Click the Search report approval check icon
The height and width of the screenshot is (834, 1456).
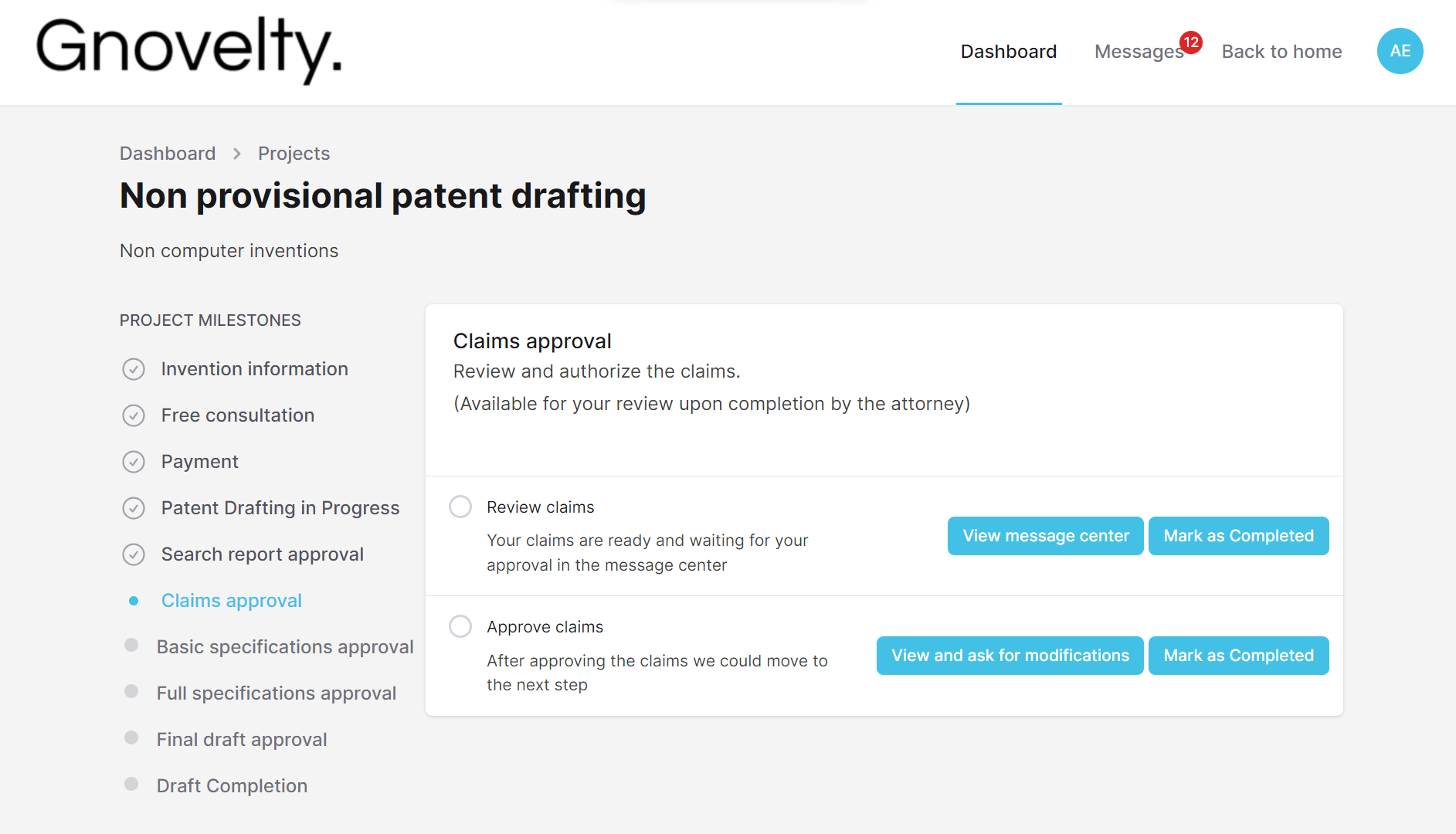134,554
